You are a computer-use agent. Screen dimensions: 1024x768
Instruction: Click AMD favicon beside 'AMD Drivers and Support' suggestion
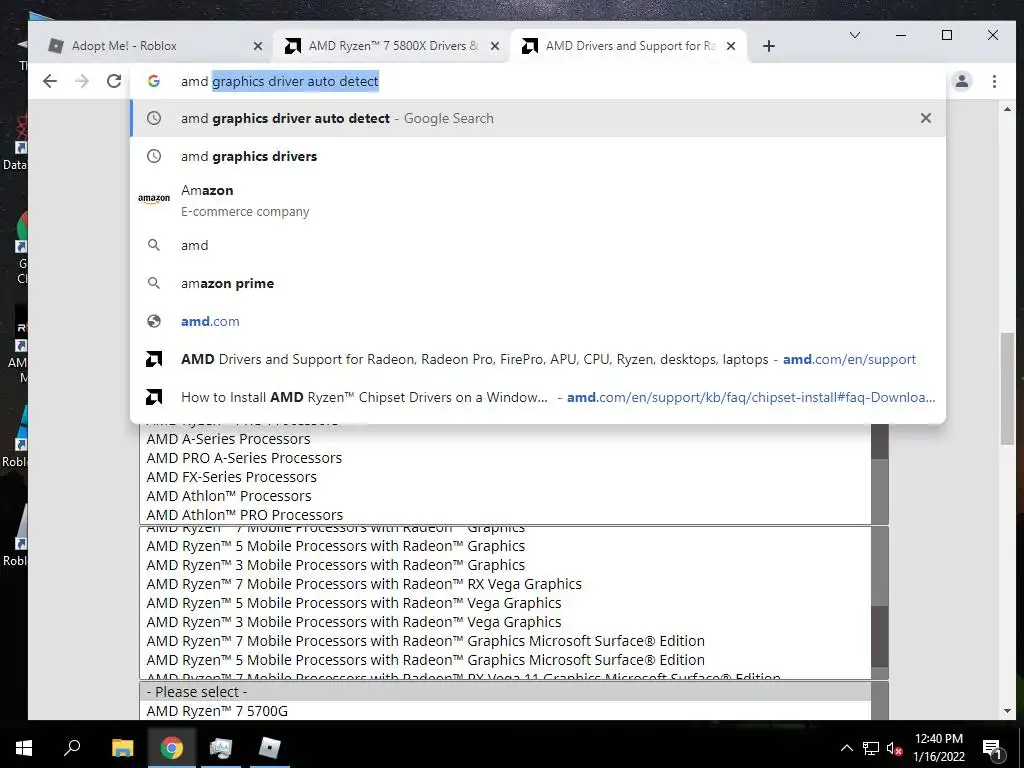153,359
